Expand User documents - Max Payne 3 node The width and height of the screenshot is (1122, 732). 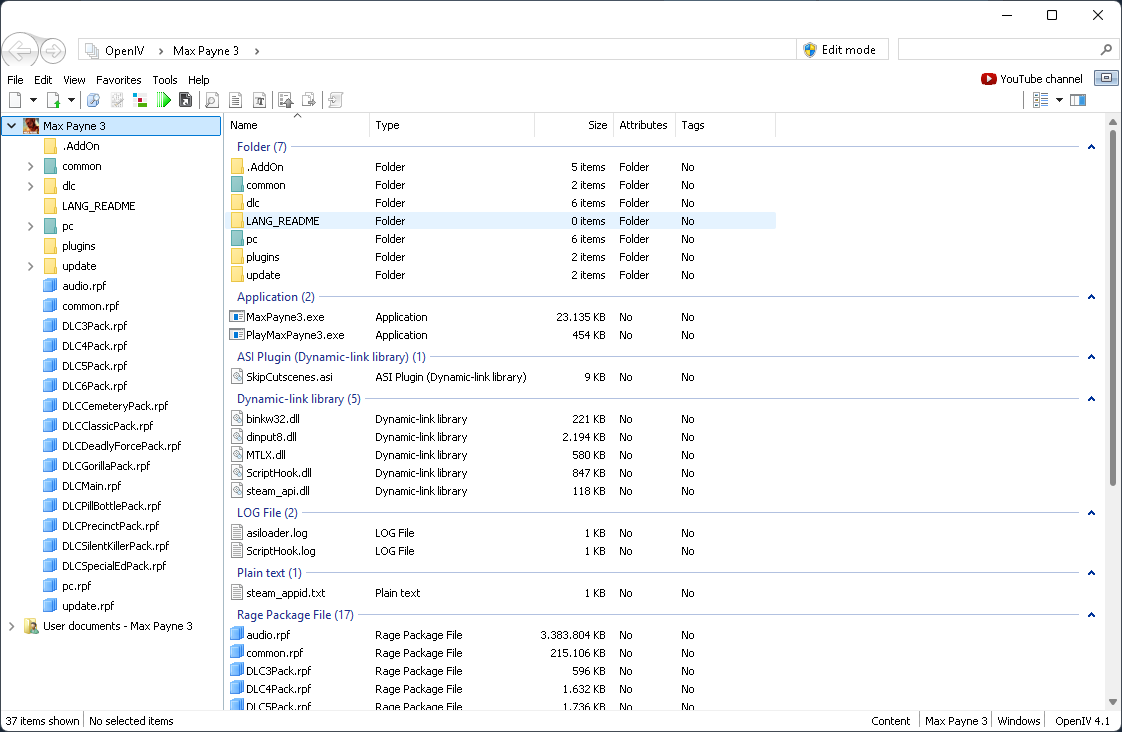tap(11, 626)
